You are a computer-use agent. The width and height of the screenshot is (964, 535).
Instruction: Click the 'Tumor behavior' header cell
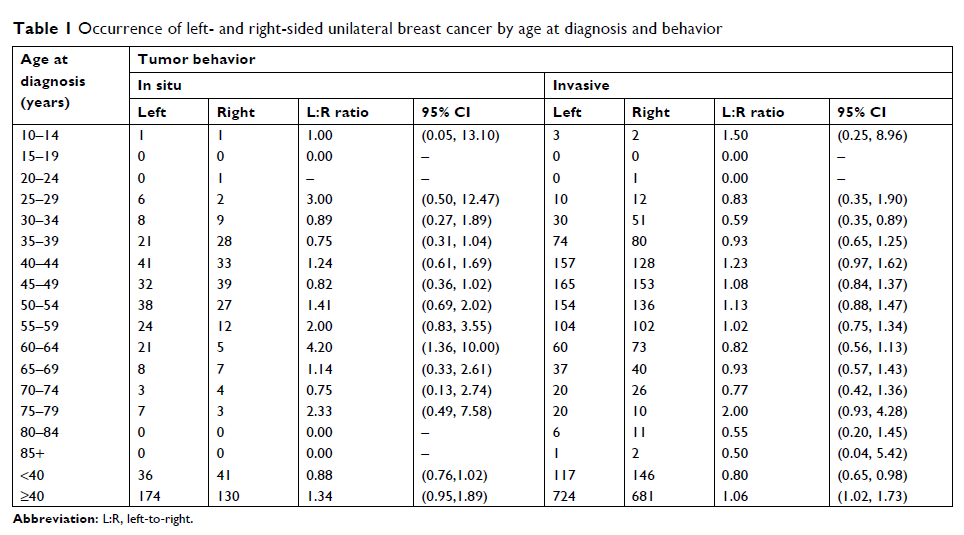(x=196, y=60)
